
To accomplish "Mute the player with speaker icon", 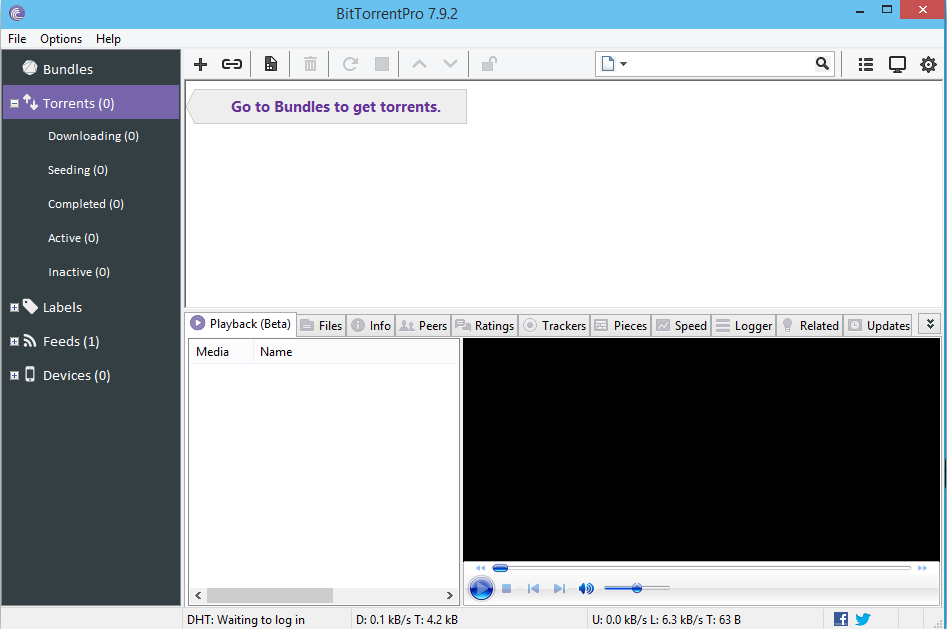I will [x=586, y=588].
